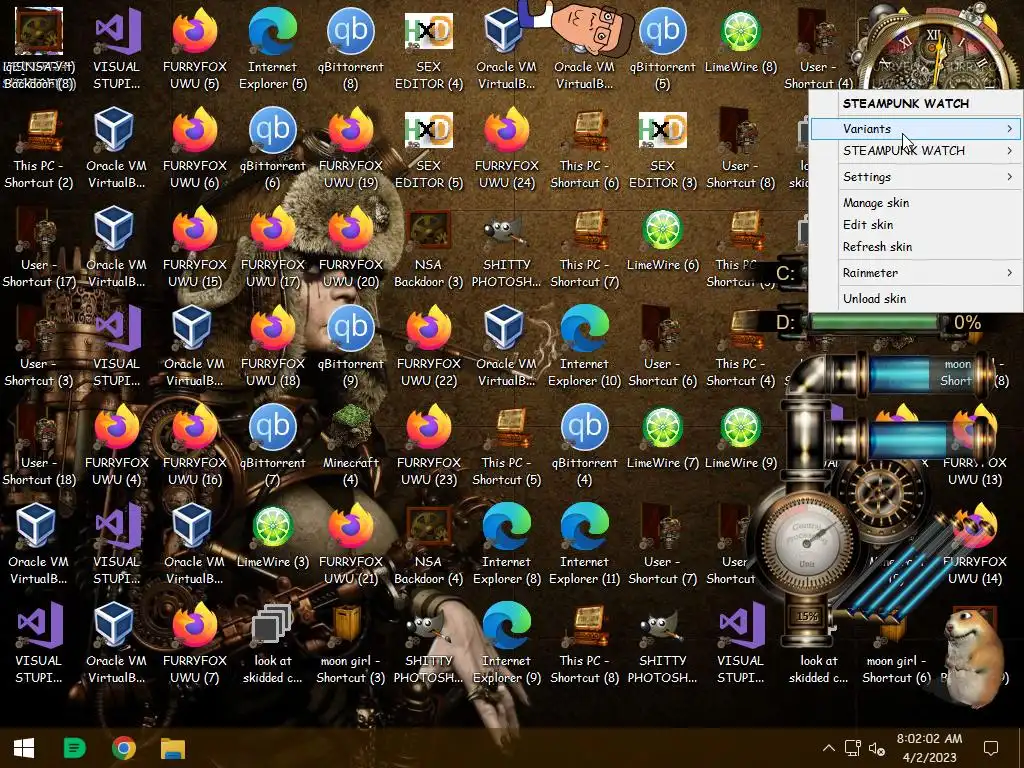Select NSA Backdoor (3) icon
Viewport: 1024px width, 768px height.
428,248
